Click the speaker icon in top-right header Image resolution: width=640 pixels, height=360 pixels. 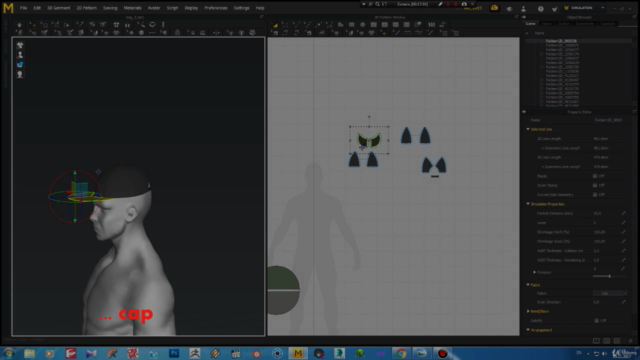coord(509,8)
